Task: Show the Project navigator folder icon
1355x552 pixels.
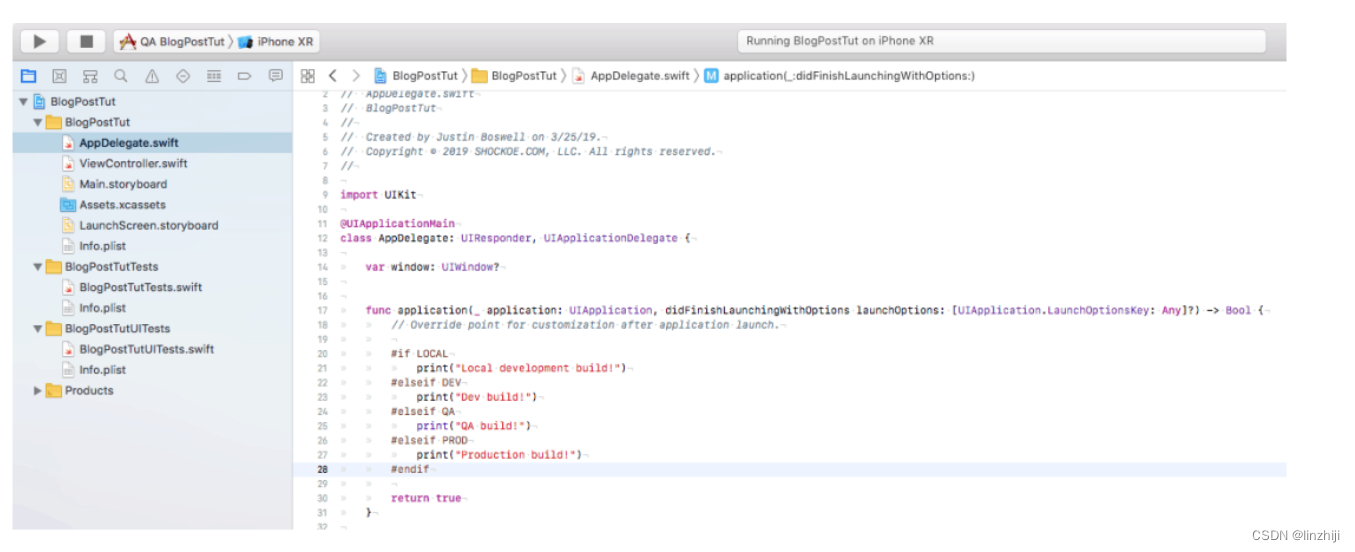Action: point(29,76)
